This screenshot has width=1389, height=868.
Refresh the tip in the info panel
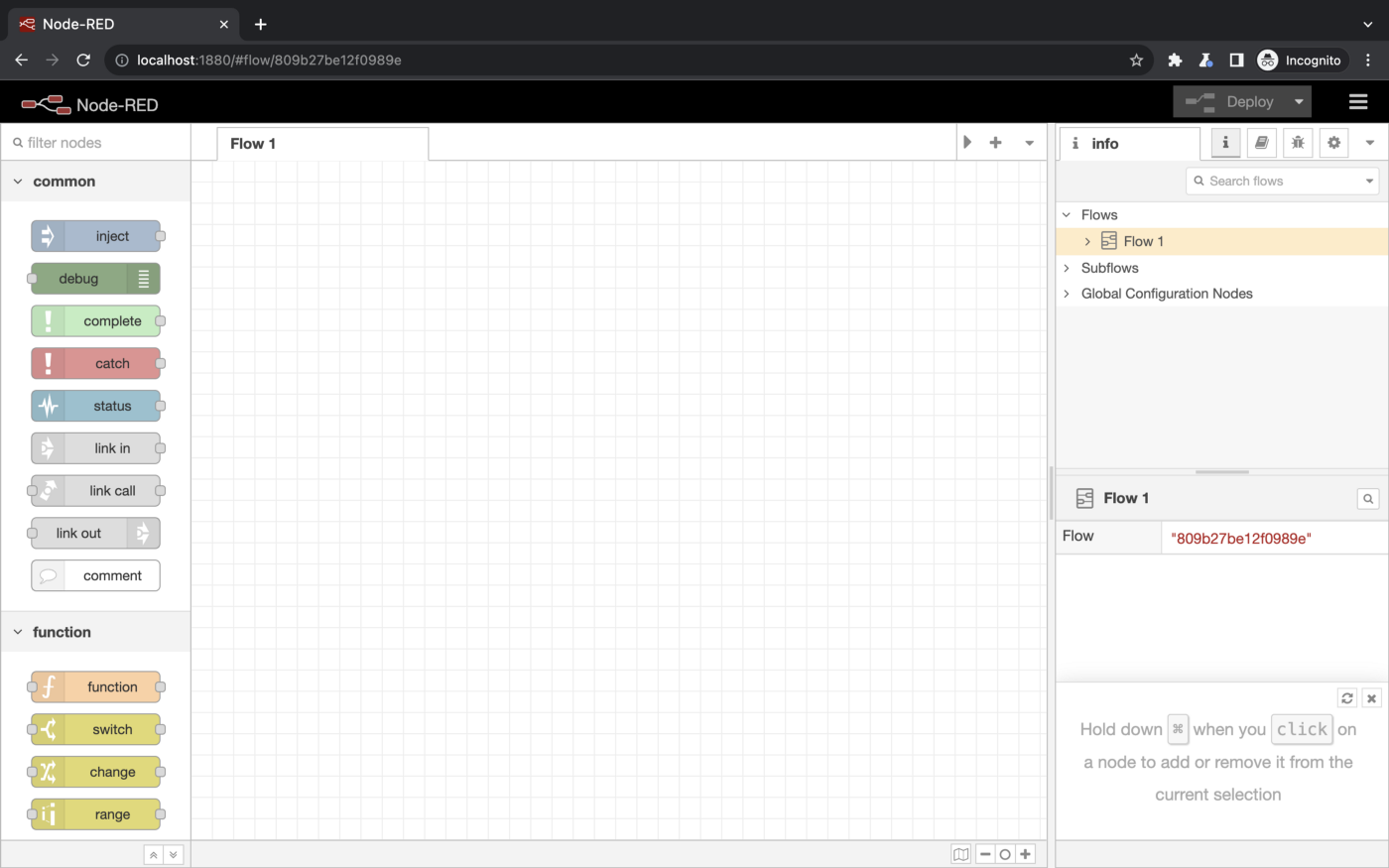pyautogui.click(x=1346, y=698)
